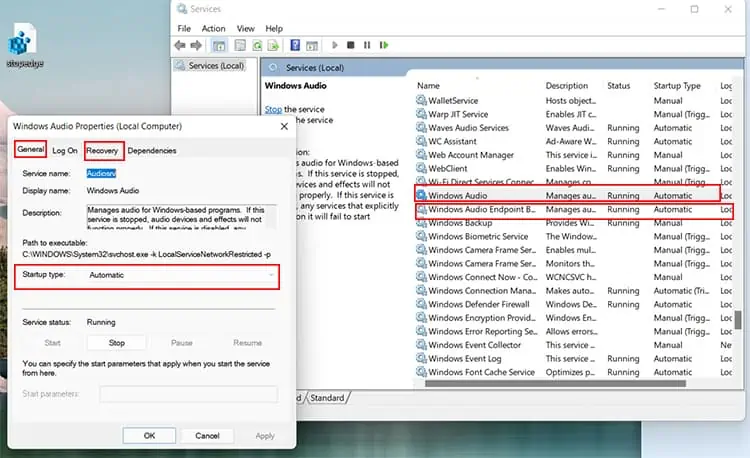Viewport: 750px width, 458px height.
Task: Click the Forward arrow in Services toolbar
Action: click(196, 45)
